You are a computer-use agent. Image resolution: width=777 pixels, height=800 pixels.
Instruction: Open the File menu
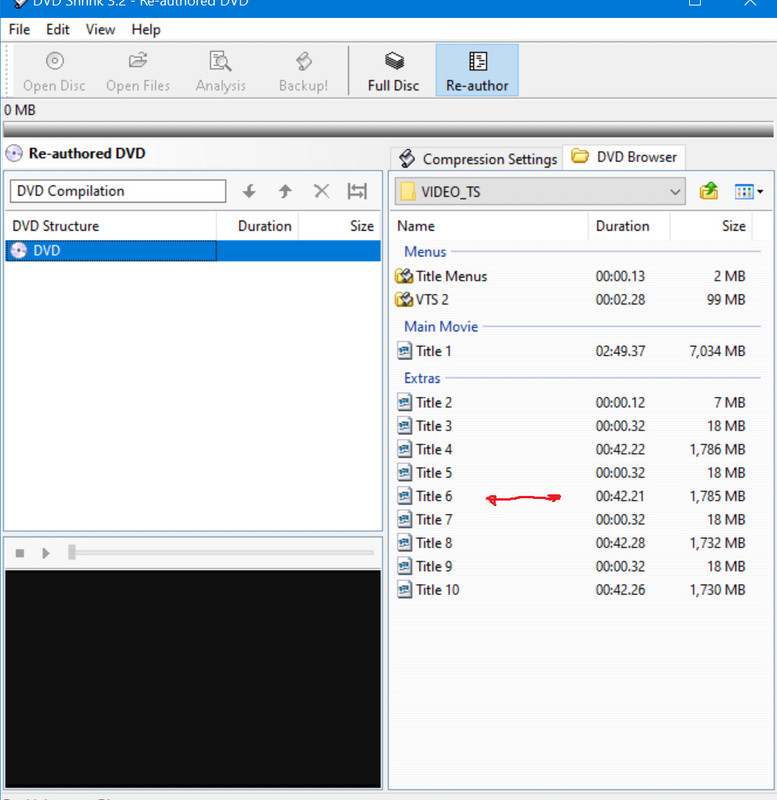coord(19,30)
